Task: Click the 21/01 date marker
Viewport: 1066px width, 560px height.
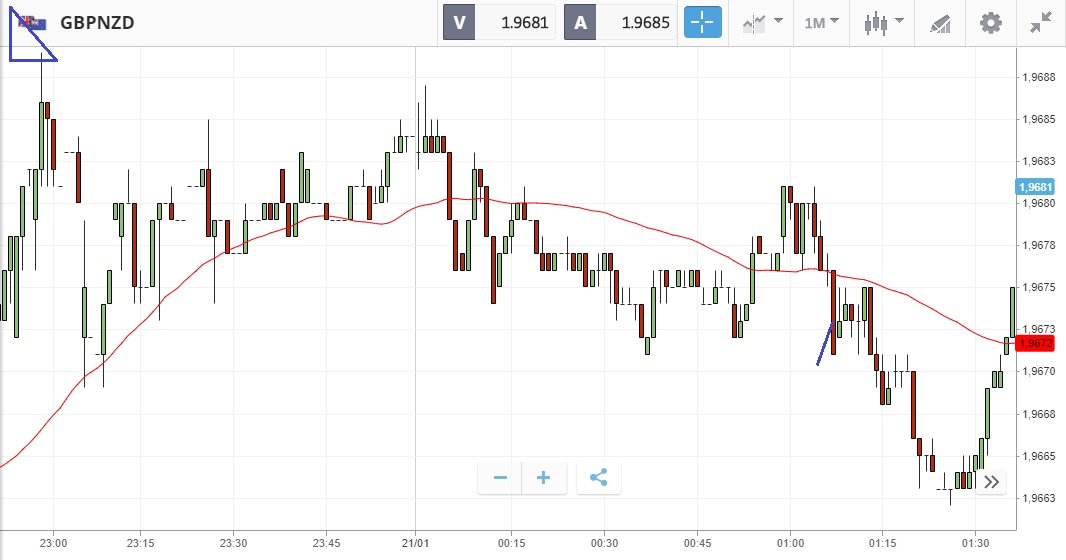Action: (415, 542)
